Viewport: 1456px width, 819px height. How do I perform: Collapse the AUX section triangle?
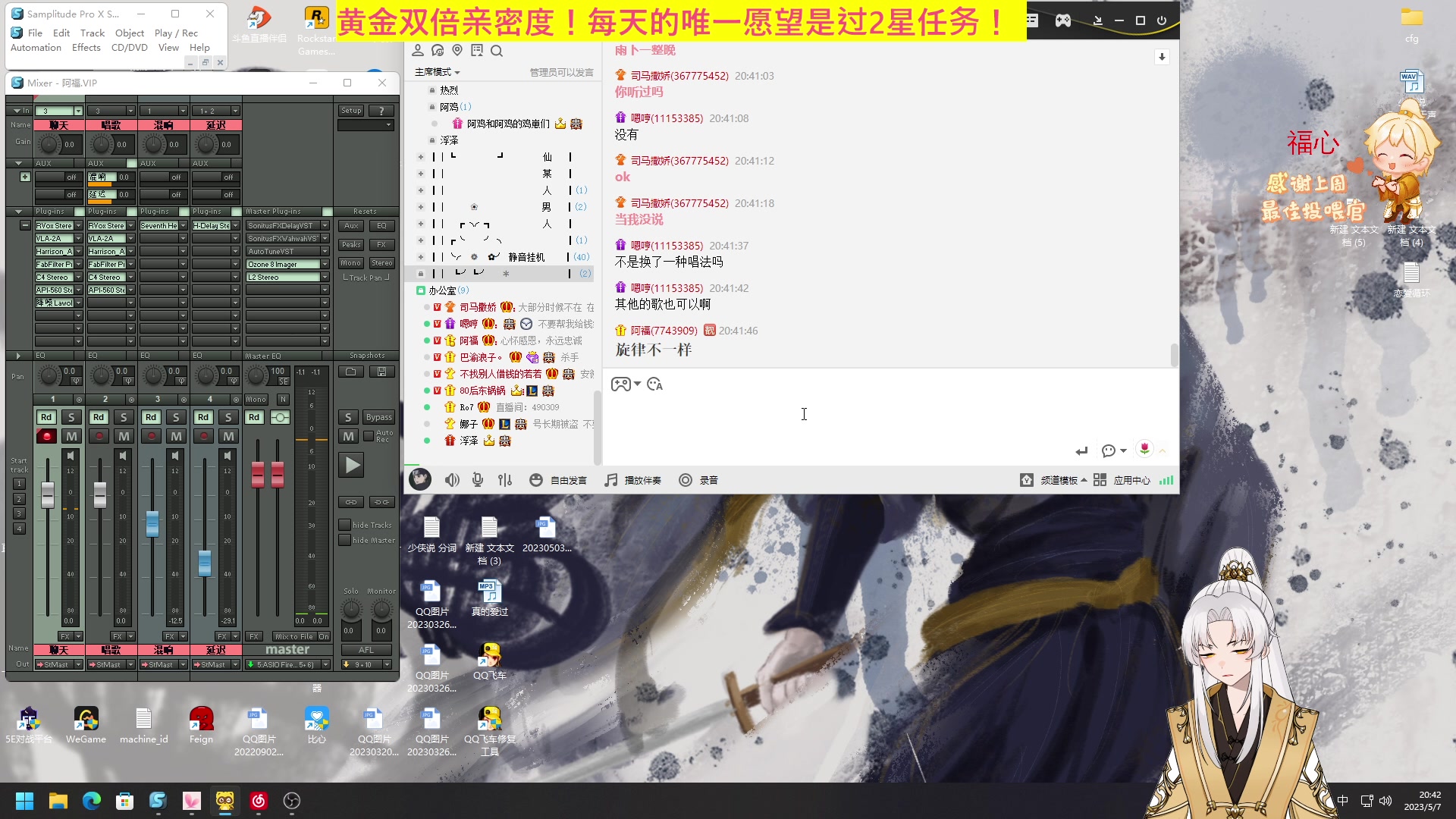tap(18, 163)
